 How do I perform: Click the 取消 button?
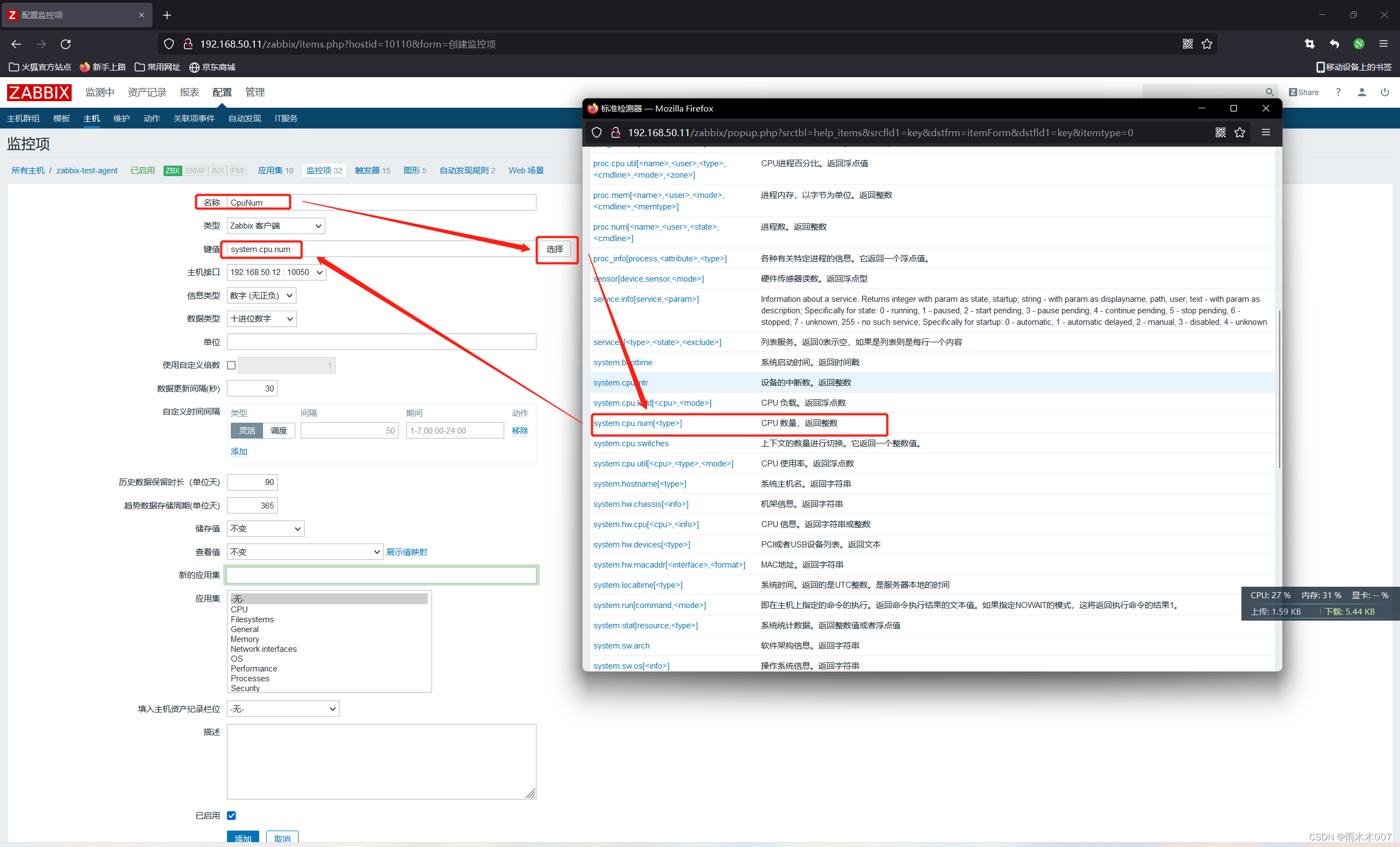(x=282, y=838)
